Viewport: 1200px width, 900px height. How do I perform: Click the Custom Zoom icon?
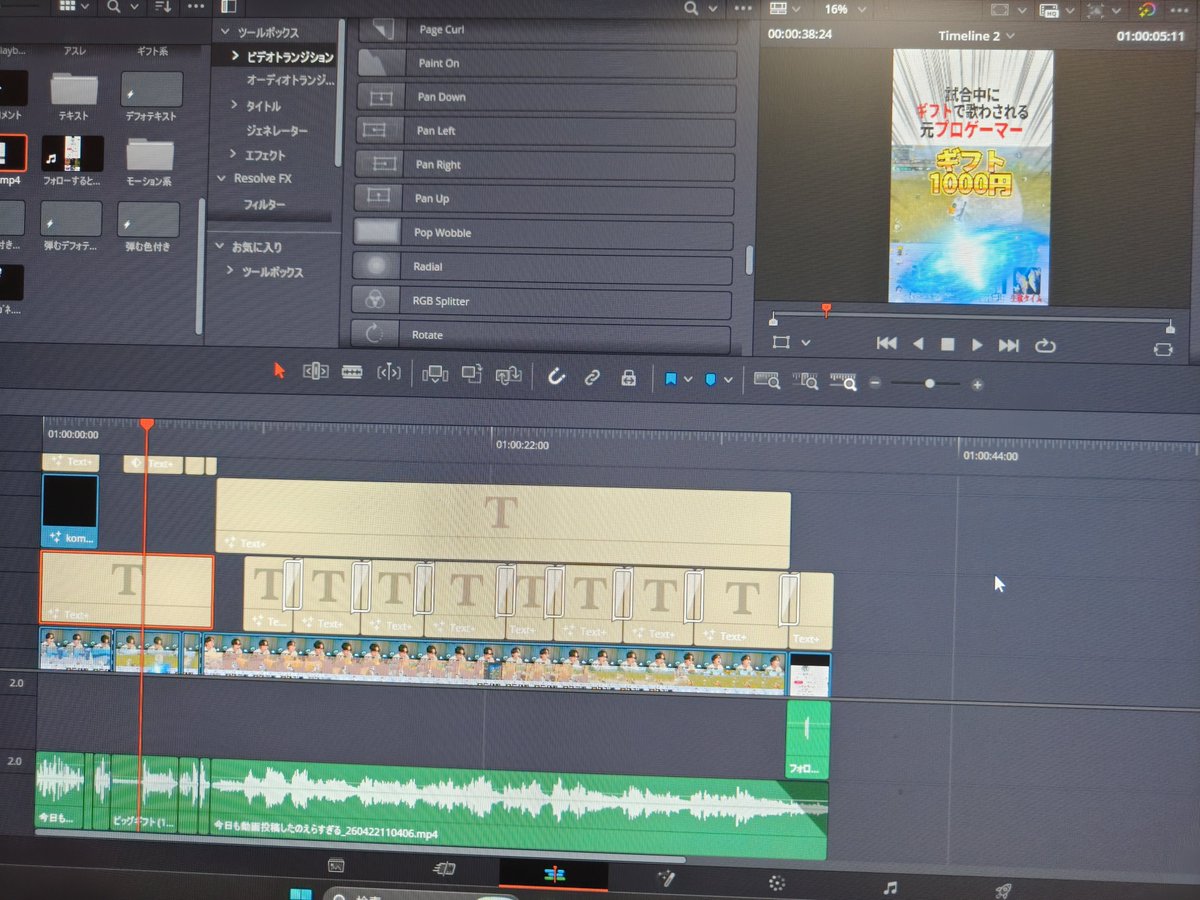click(x=845, y=382)
